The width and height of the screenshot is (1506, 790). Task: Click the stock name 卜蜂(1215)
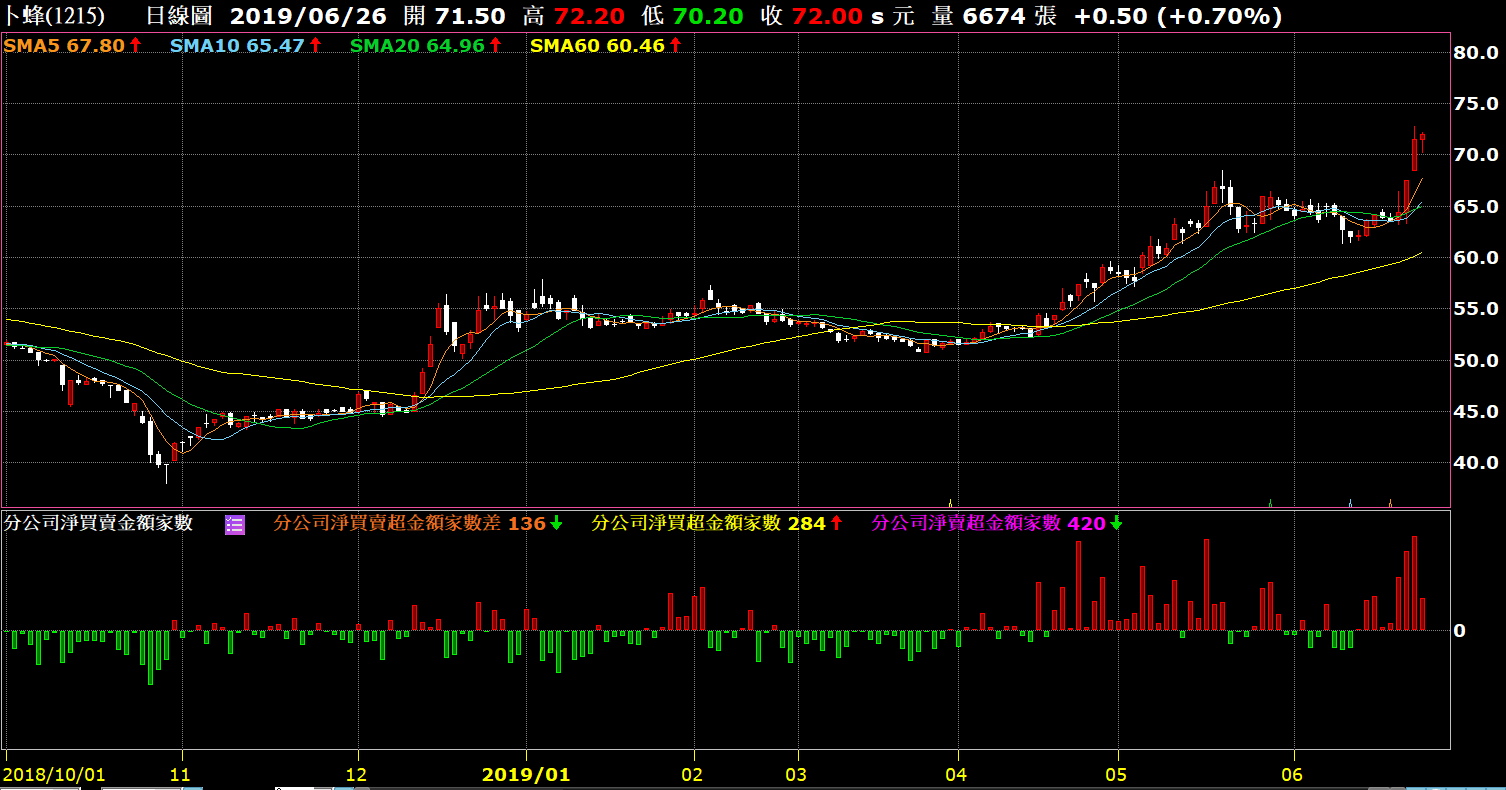52,16
